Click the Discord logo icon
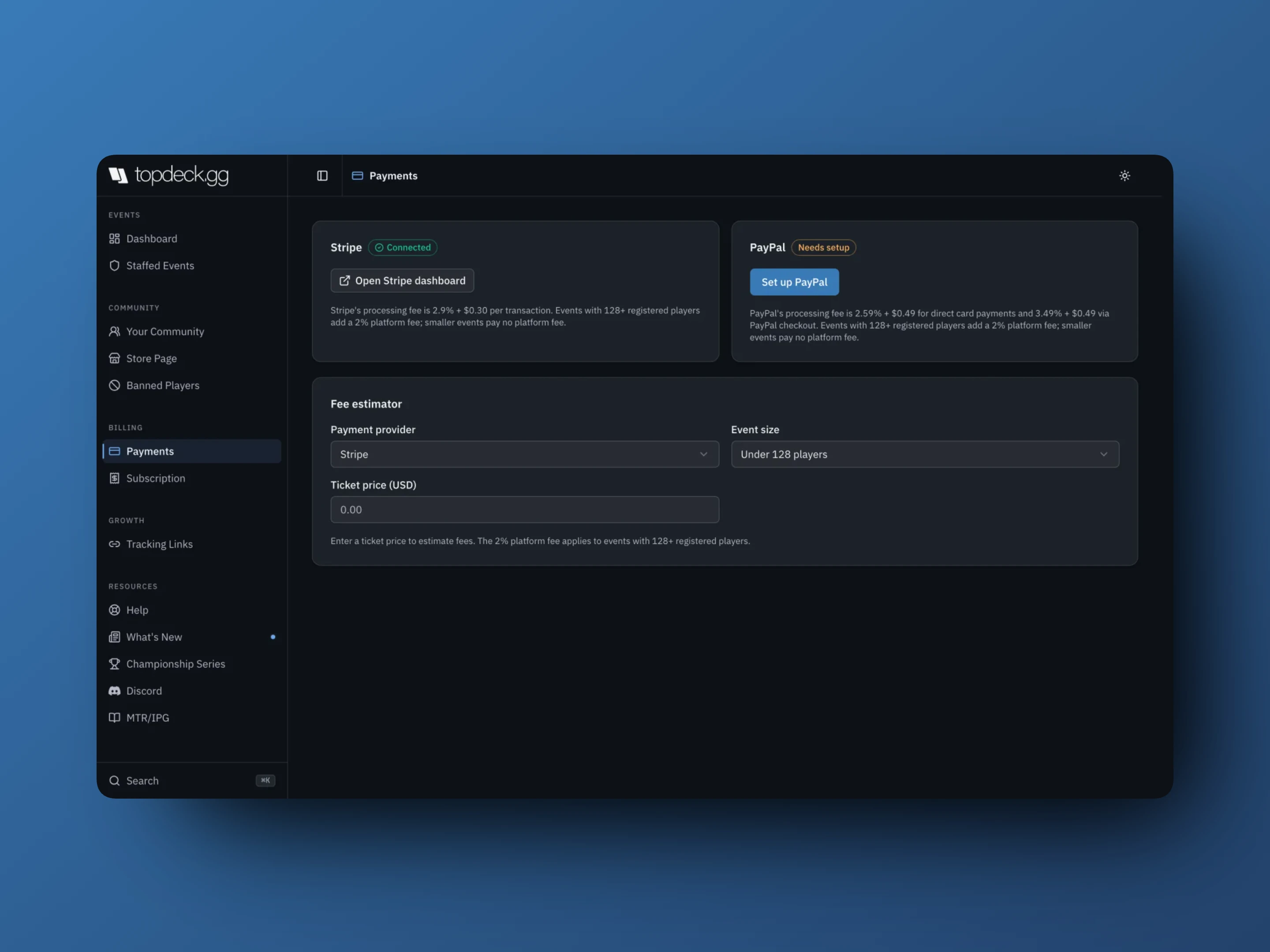 point(114,691)
